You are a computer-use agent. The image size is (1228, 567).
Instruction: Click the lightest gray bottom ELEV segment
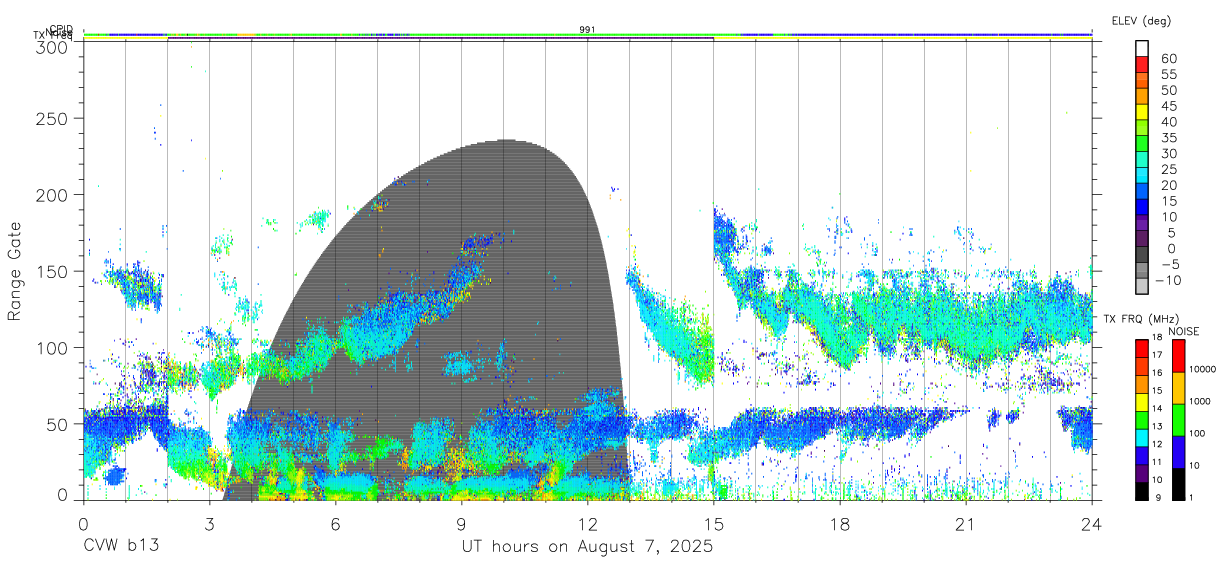[x=1142, y=285]
